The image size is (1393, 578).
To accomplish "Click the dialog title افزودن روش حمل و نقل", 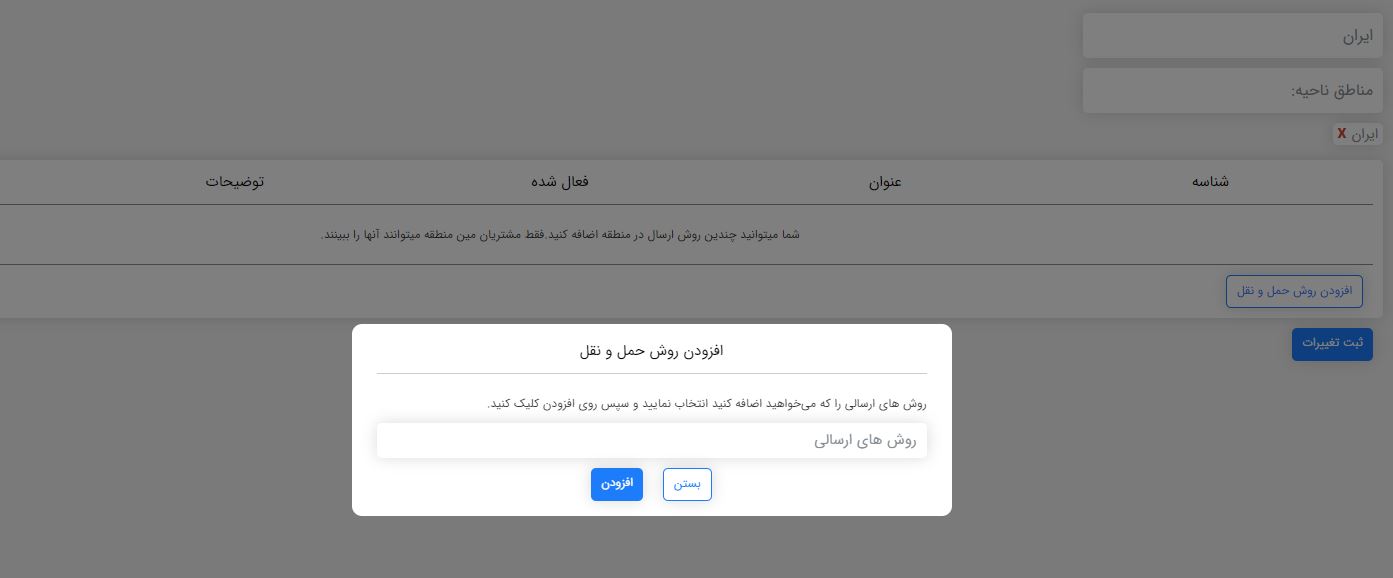I will (652, 351).
